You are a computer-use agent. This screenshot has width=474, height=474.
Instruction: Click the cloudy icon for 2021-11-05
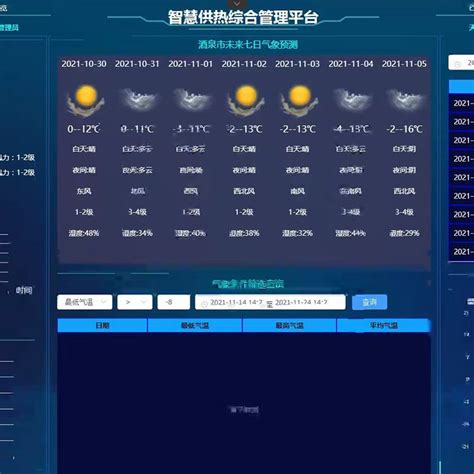405,100
